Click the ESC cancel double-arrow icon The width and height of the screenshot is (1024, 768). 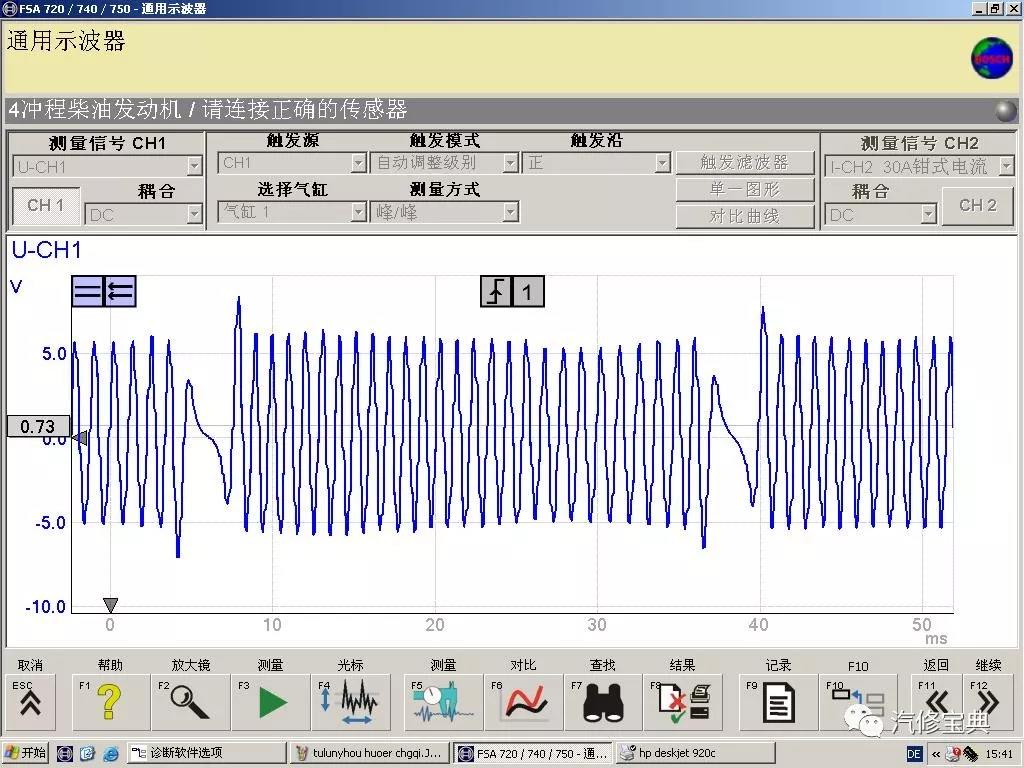point(31,703)
